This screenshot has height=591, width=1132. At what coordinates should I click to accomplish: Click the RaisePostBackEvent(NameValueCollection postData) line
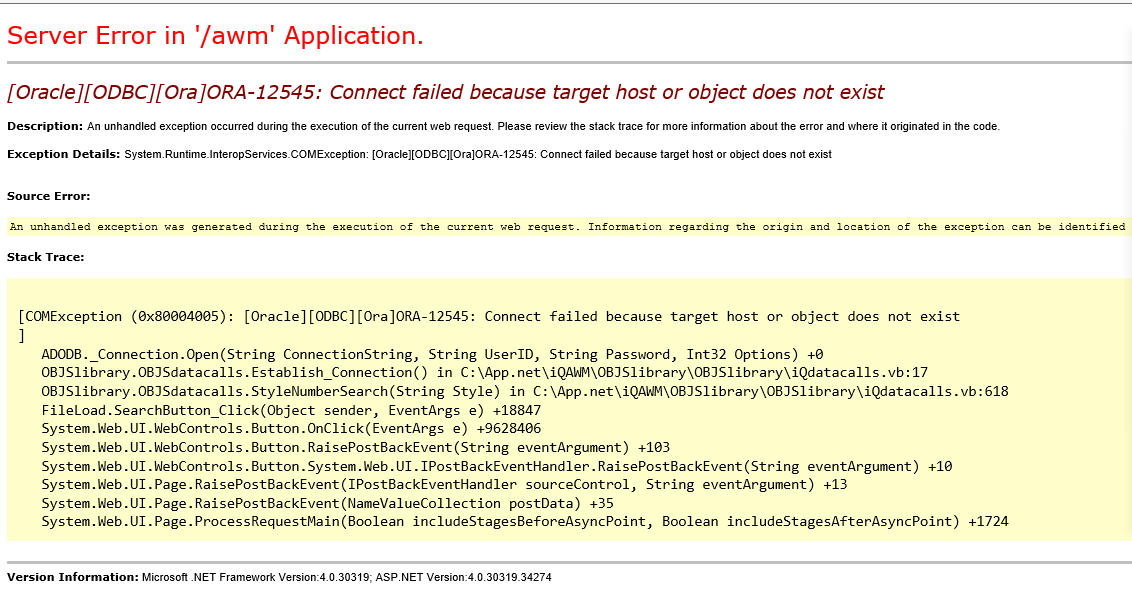click(327, 503)
